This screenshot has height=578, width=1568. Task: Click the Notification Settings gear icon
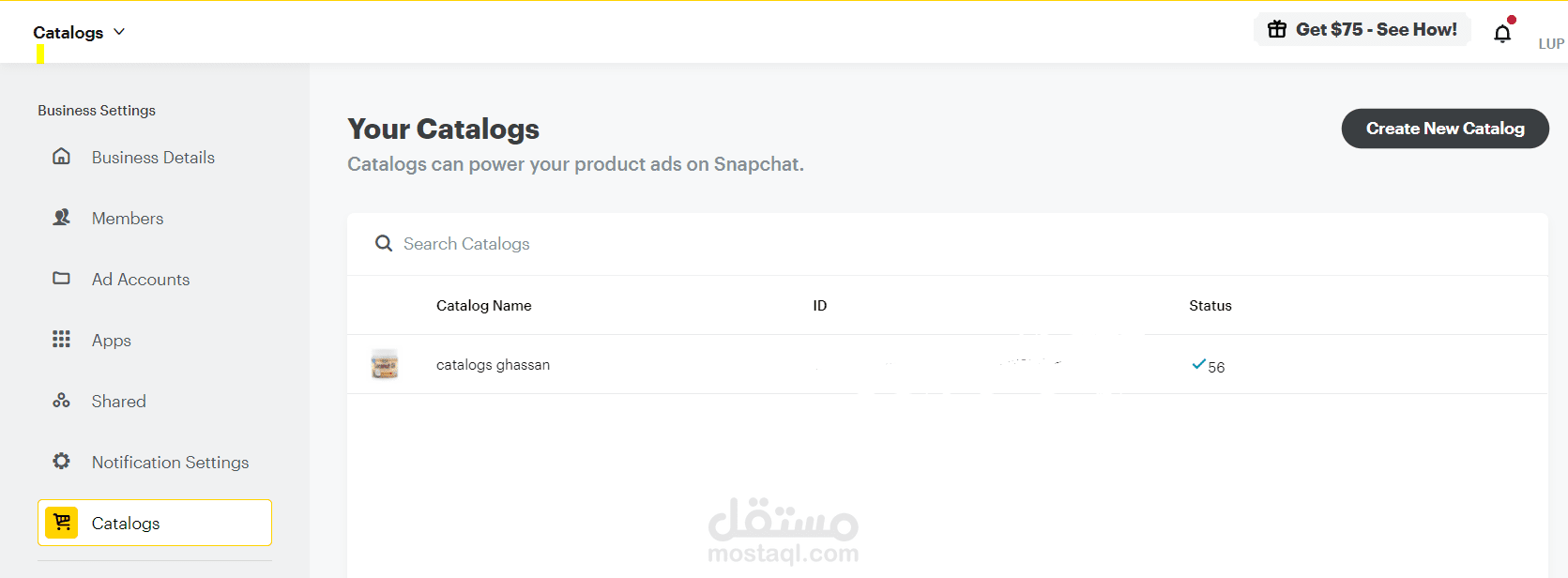tap(61, 462)
